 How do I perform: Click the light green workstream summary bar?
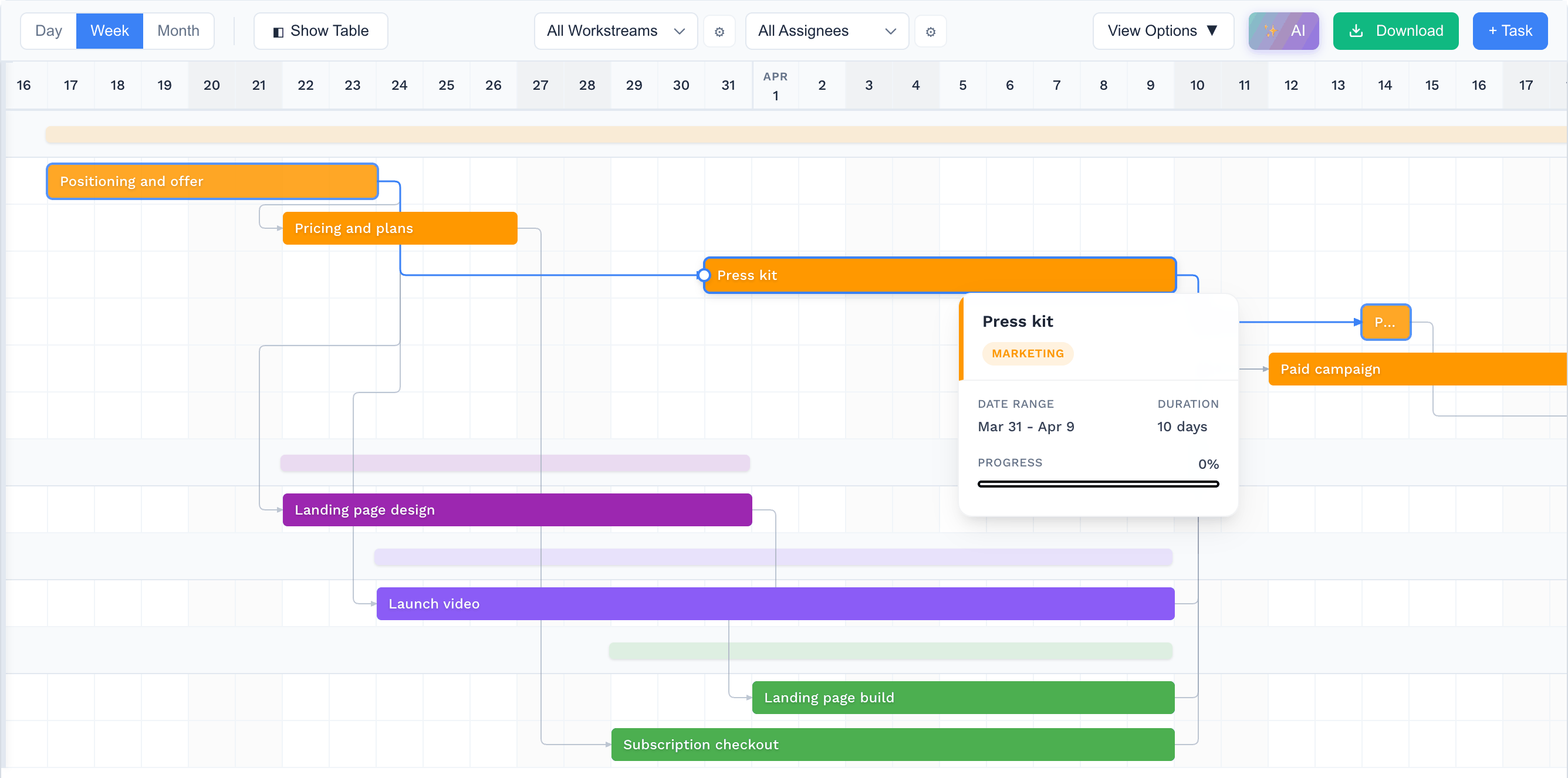point(891,650)
